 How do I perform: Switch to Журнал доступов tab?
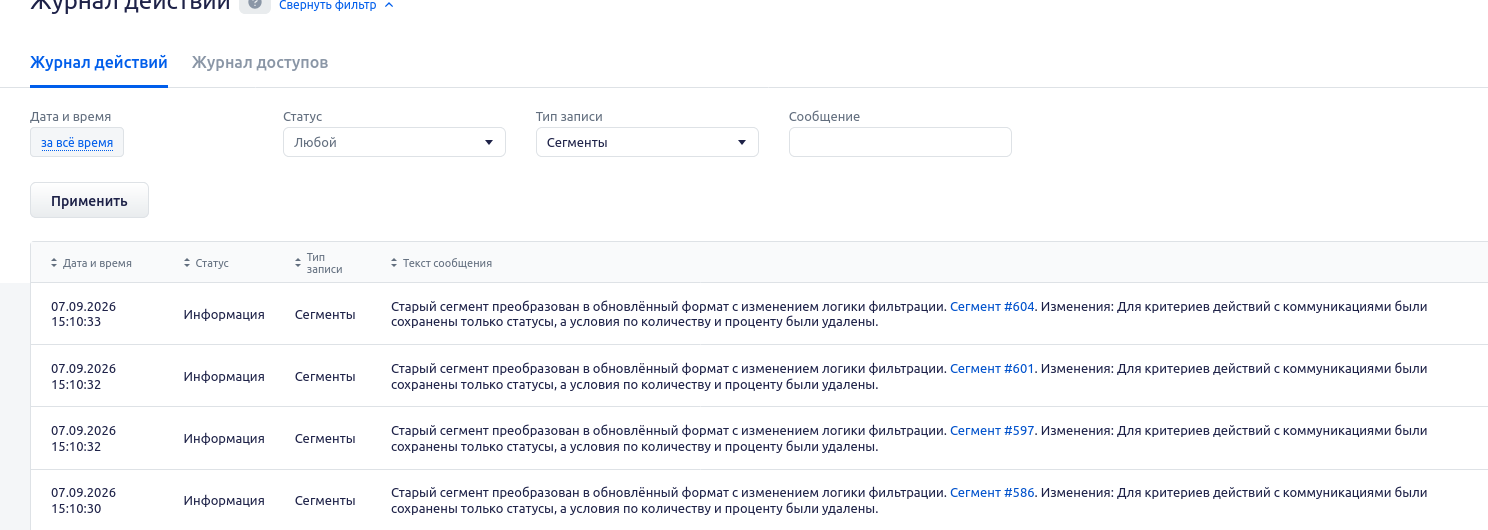(x=260, y=63)
